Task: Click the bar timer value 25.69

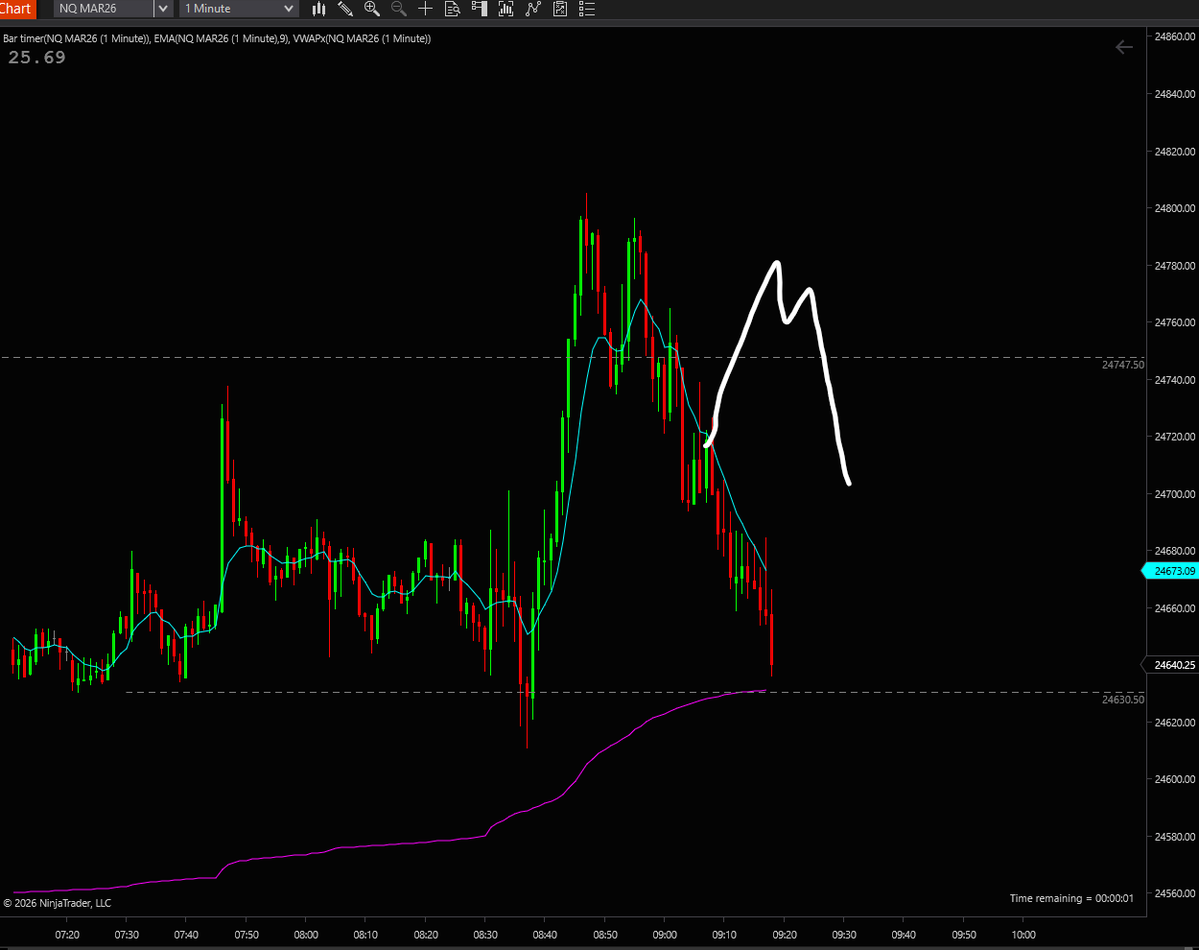Action: tap(37, 57)
